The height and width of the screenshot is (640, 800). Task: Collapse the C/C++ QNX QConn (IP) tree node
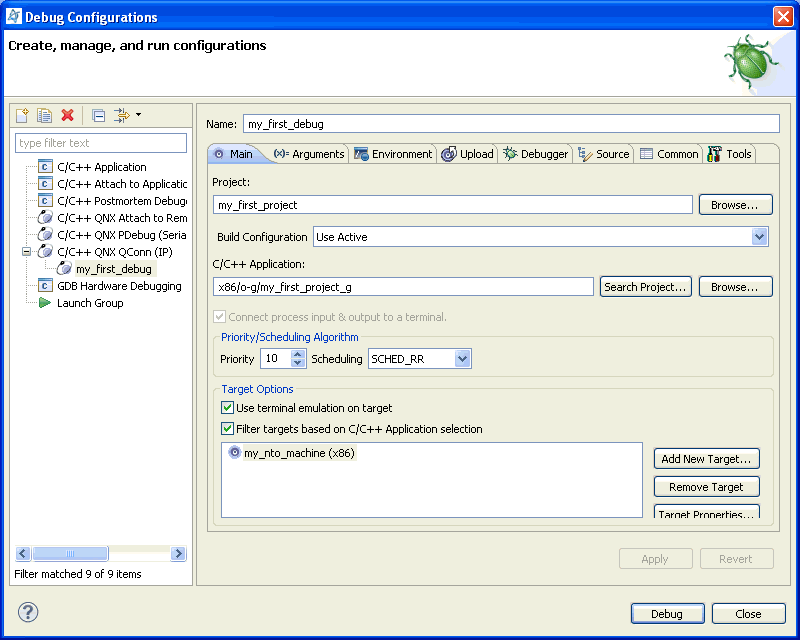pyautogui.click(x=27, y=251)
